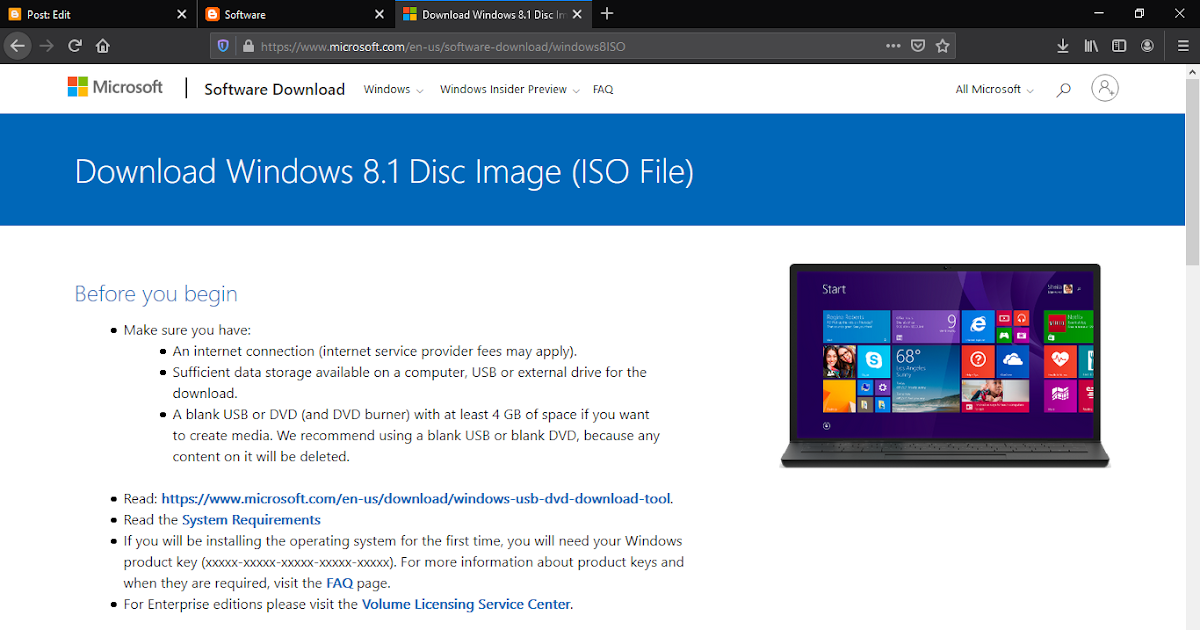Switch to the Software tab
This screenshot has height=630, width=1200.
point(295,15)
